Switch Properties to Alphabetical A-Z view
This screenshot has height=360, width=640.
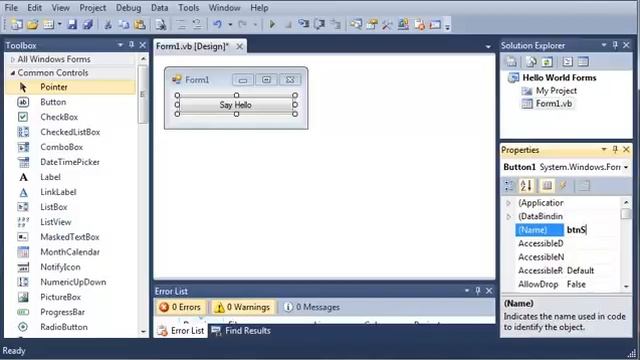pos(526,186)
